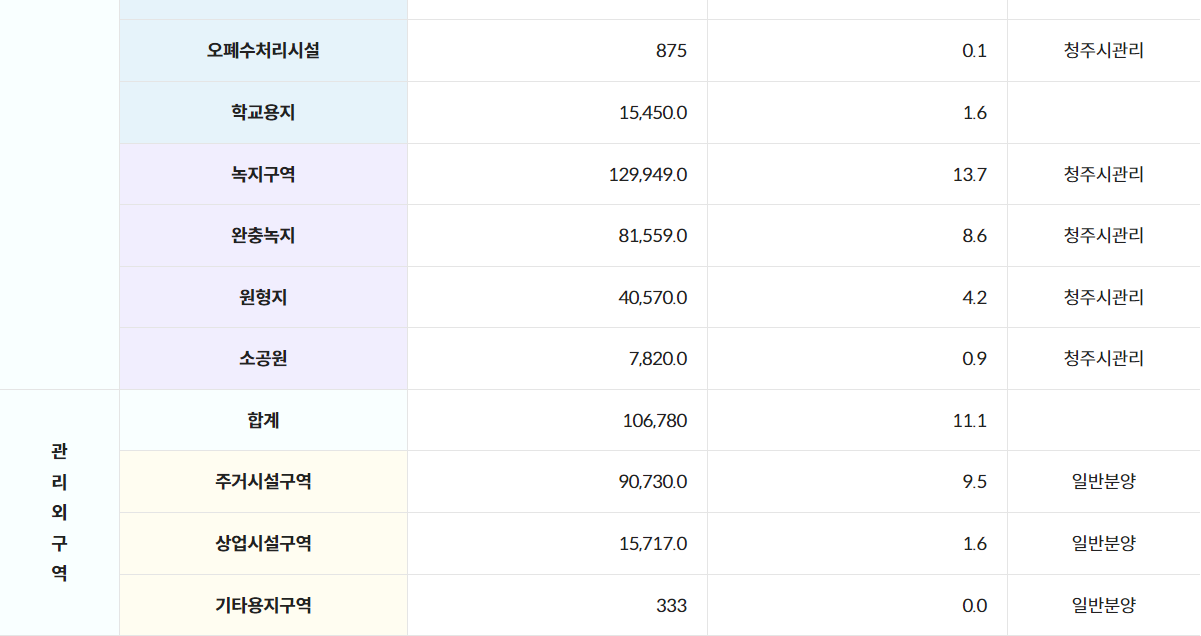The image size is (1201, 636).
Task: Click the 13.7 percentage cell
Action: click(x=969, y=174)
